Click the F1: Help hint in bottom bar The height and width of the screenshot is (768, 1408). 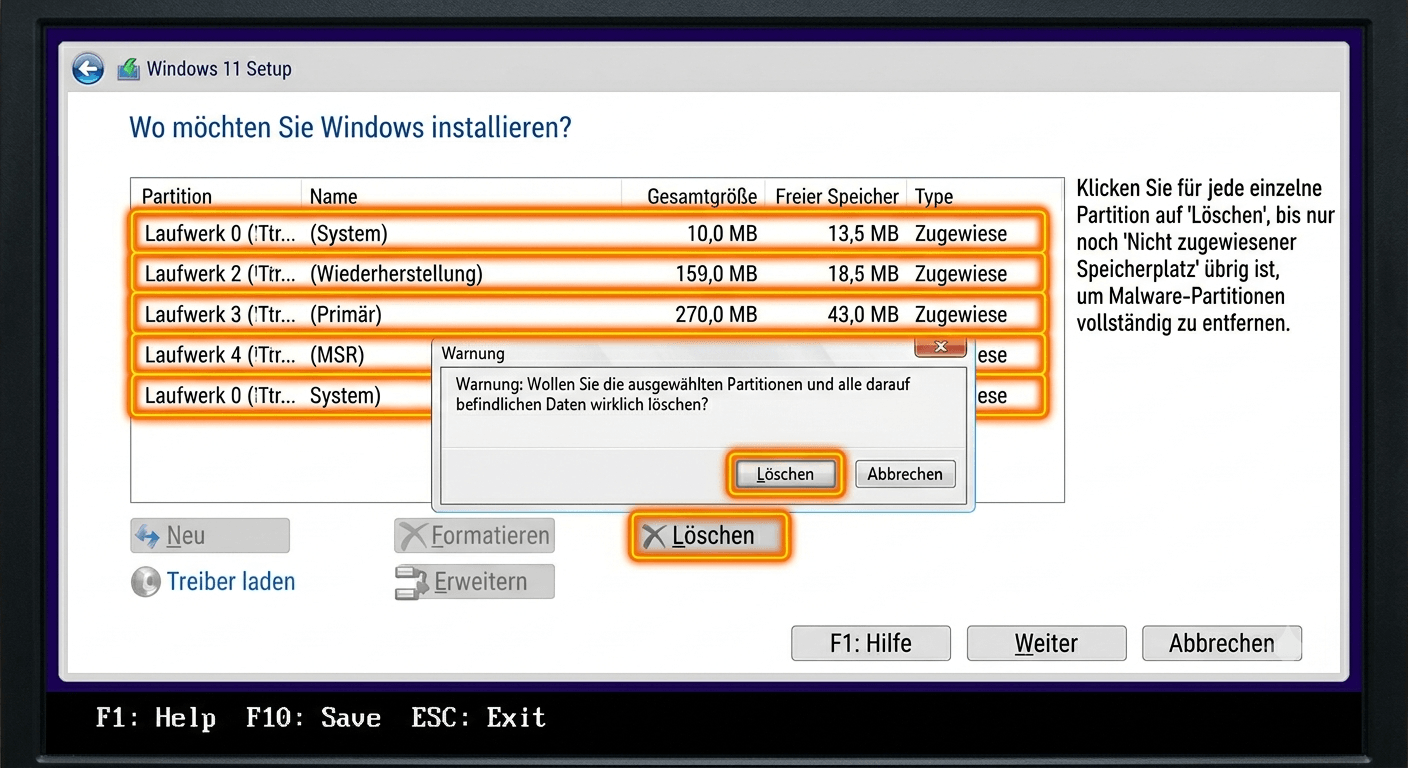click(x=156, y=718)
